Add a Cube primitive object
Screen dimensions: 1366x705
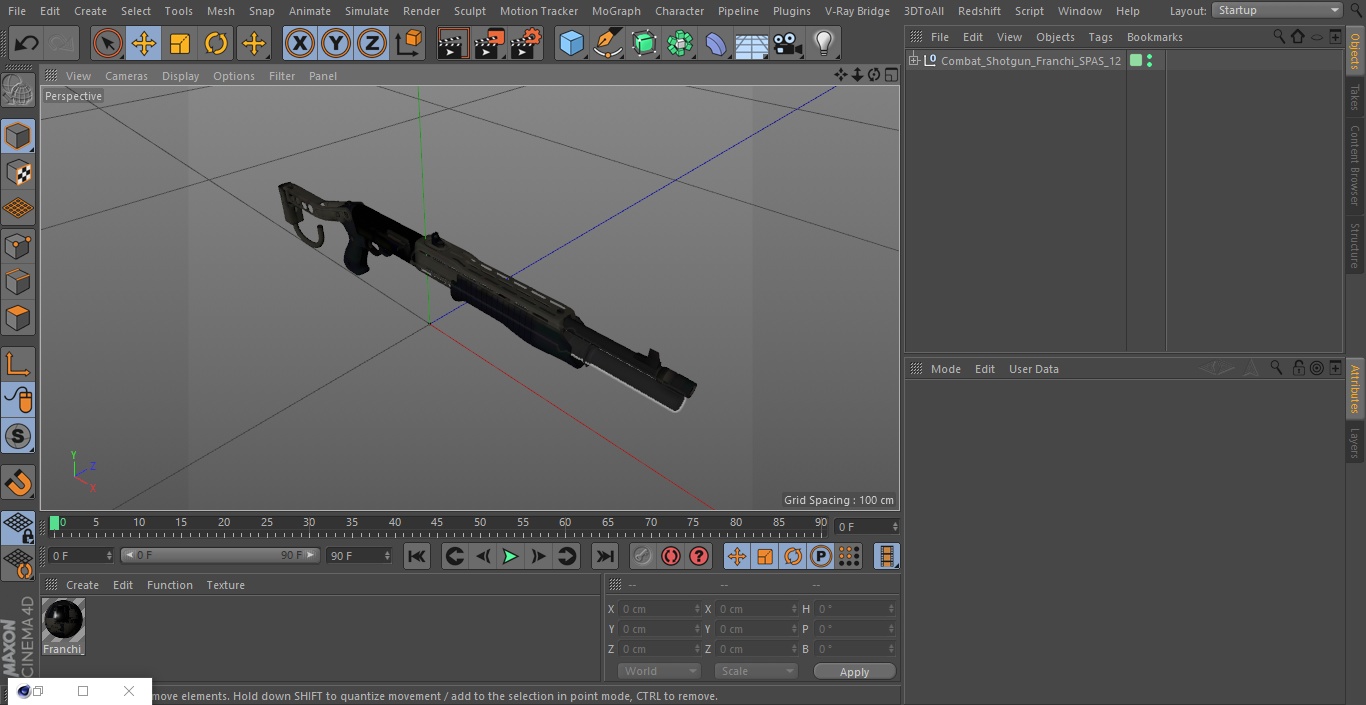[571, 44]
